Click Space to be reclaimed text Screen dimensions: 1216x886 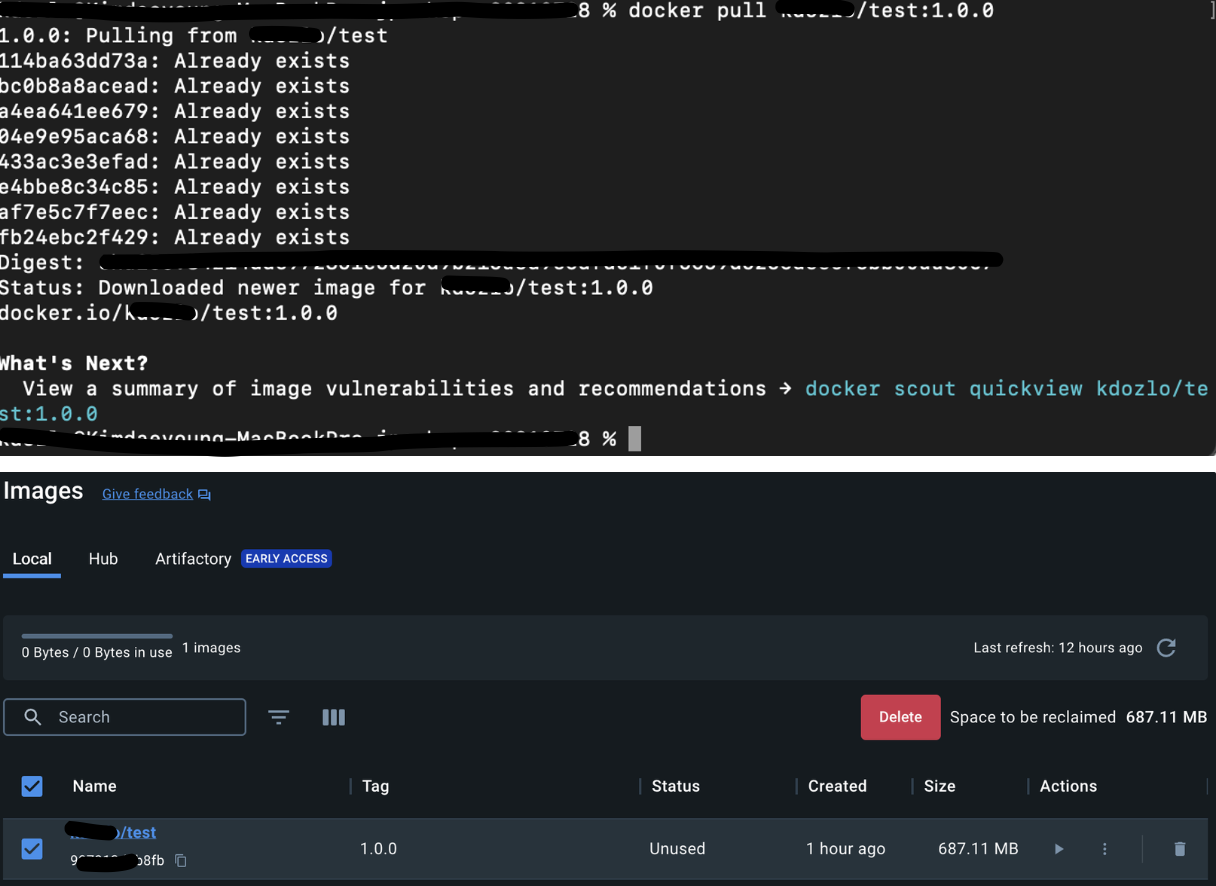click(1033, 717)
